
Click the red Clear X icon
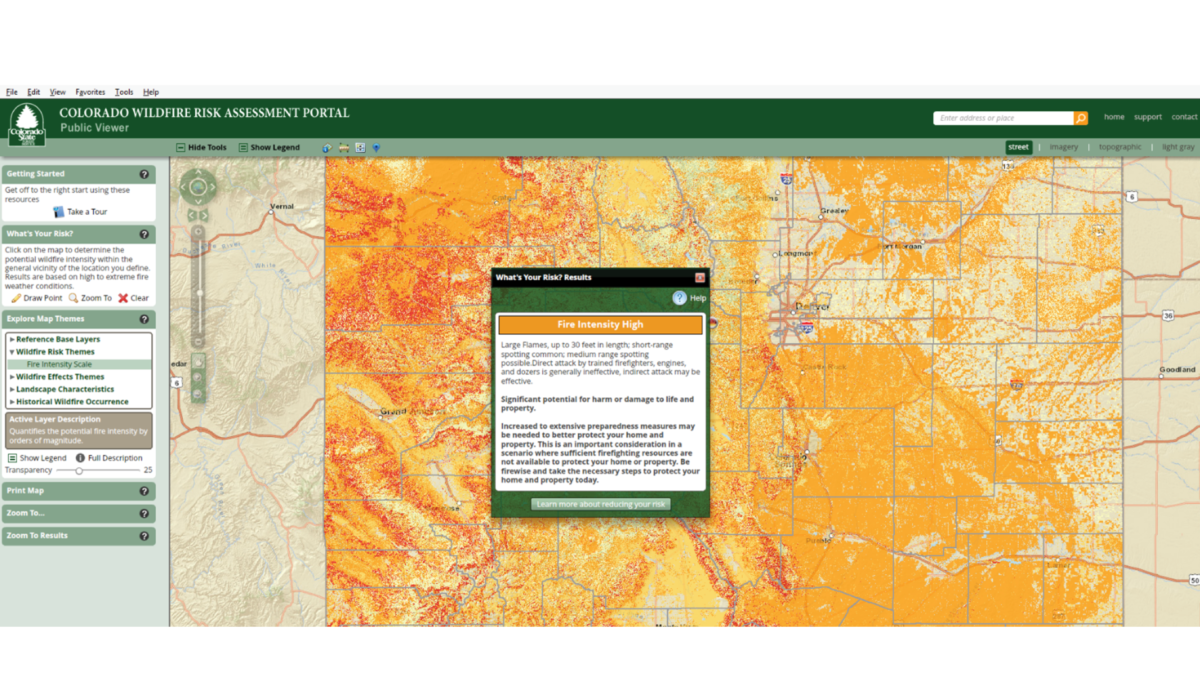pyautogui.click(x=124, y=297)
